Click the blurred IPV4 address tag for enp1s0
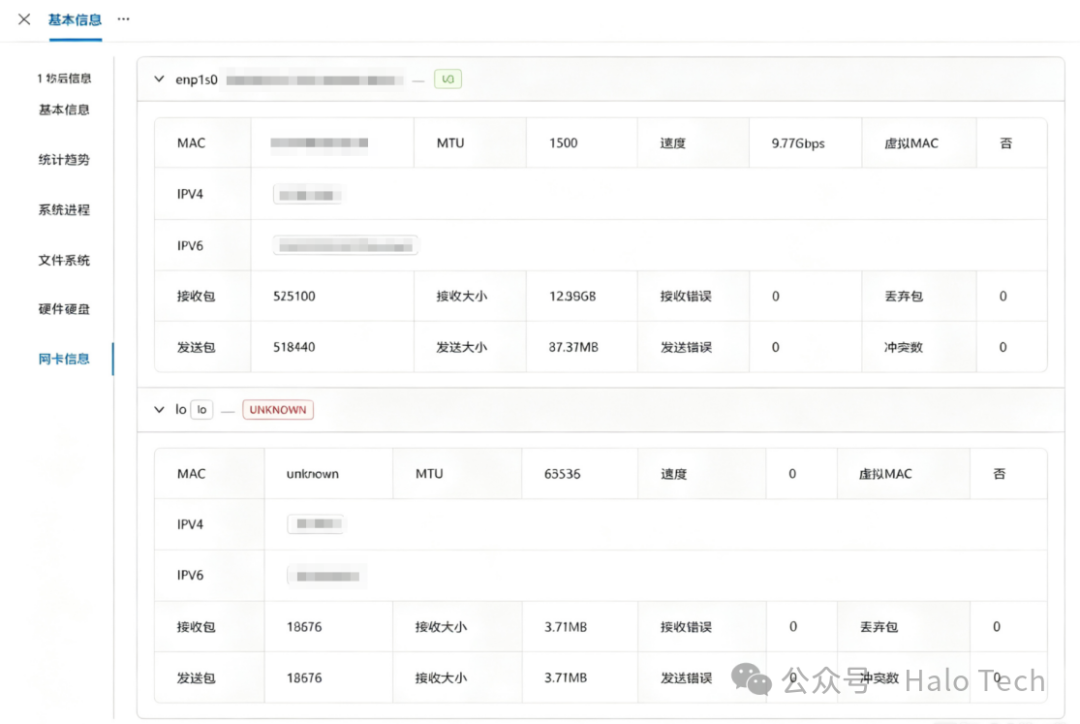Screen dimensions: 1080x724 tap(308, 195)
